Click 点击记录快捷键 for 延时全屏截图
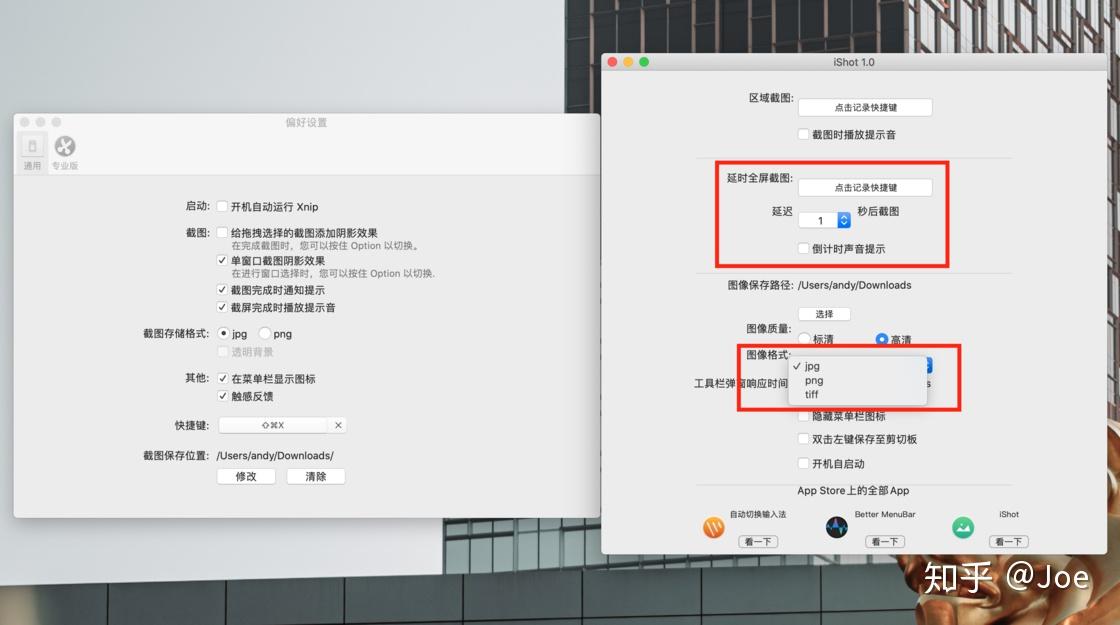The image size is (1120, 625). 866,186
